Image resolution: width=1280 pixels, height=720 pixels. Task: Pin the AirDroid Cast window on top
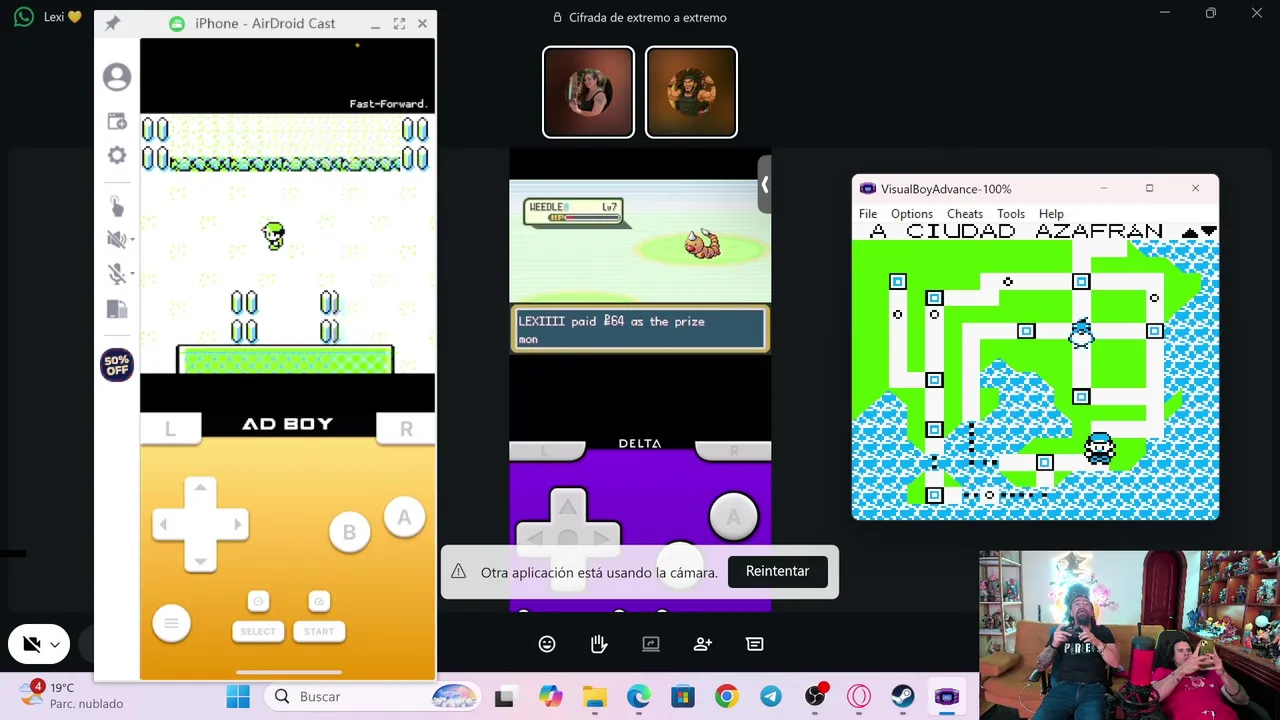[112, 23]
